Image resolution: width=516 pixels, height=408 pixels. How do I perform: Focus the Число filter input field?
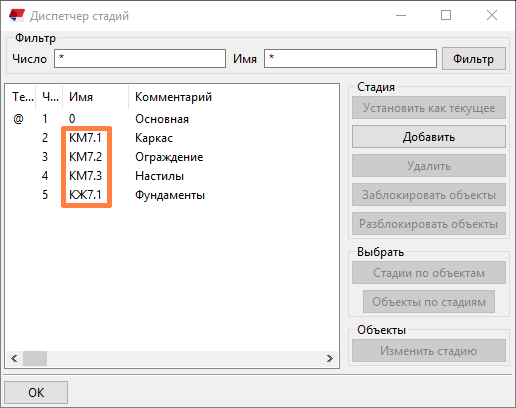pos(140,59)
